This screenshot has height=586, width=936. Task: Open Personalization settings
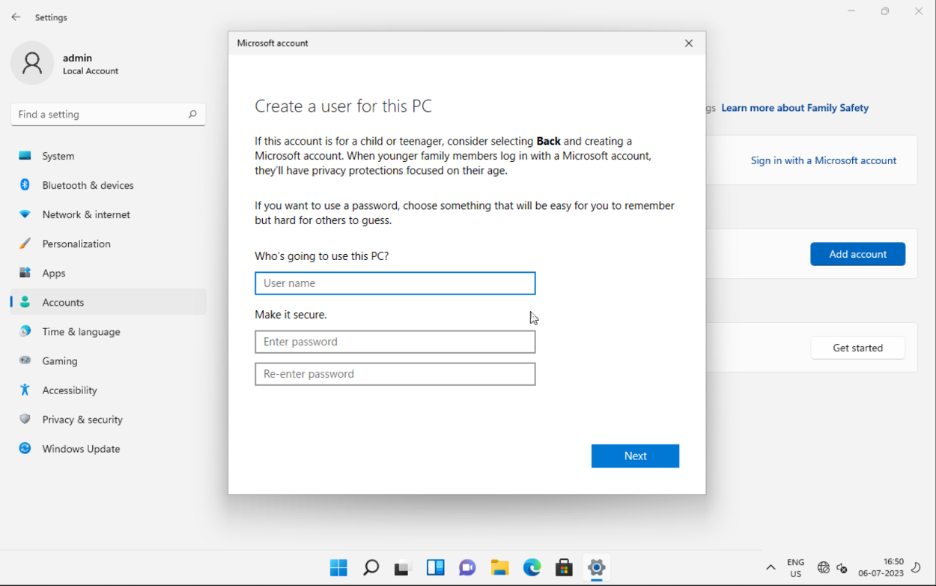[x=109, y=243]
